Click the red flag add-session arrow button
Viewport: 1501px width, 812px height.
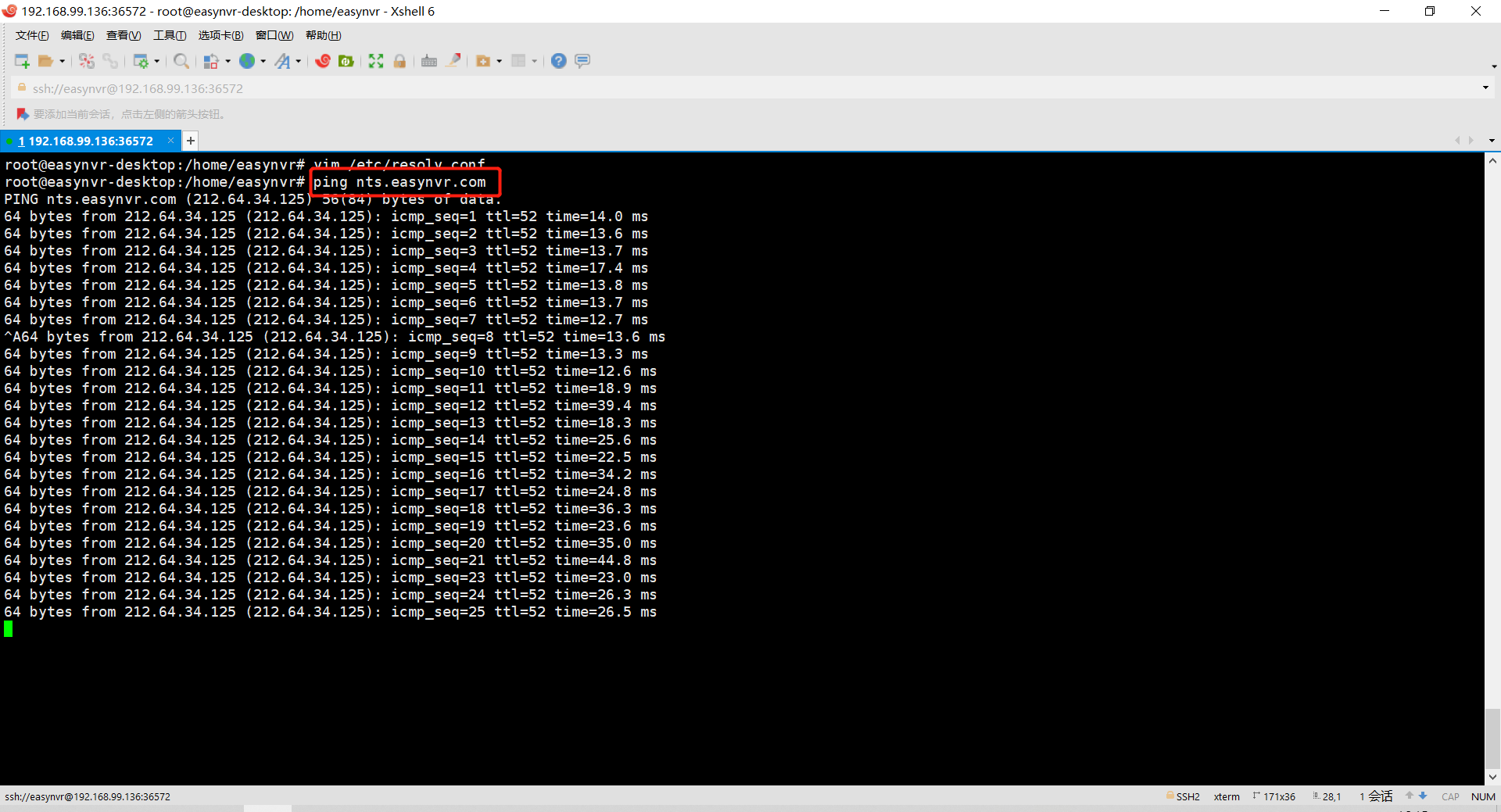click(x=23, y=114)
